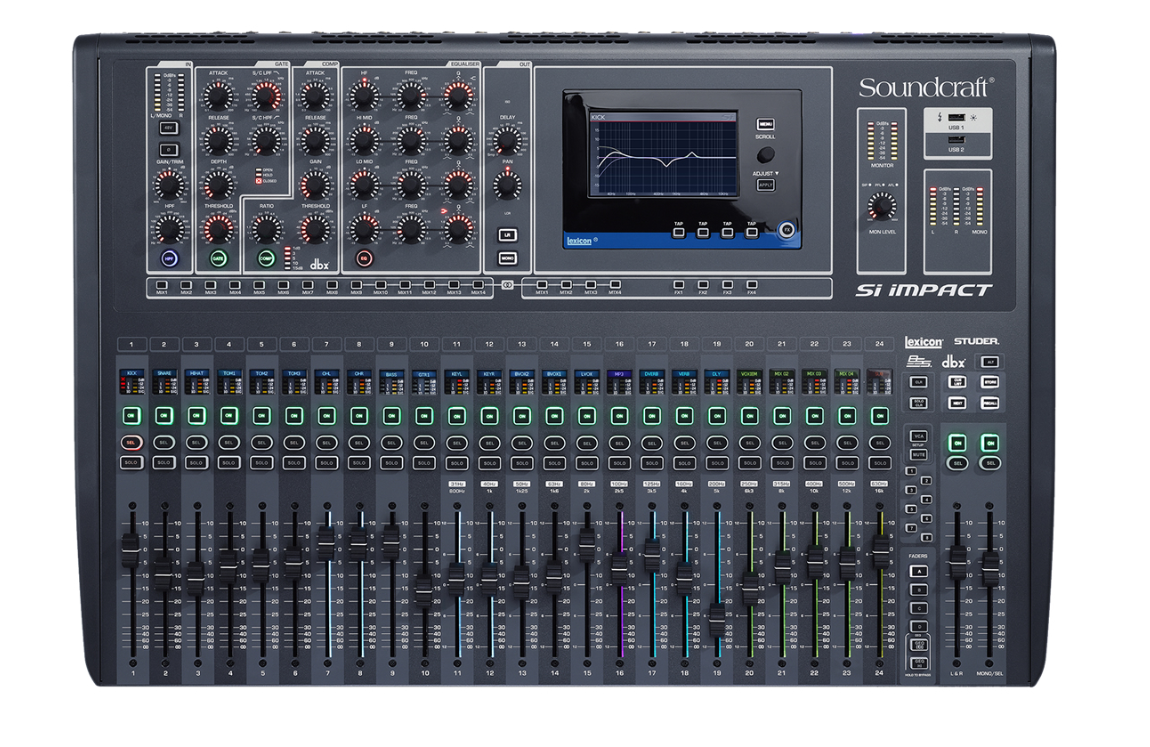
Task: Select the FX4 bus button
Action: (x=751, y=284)
